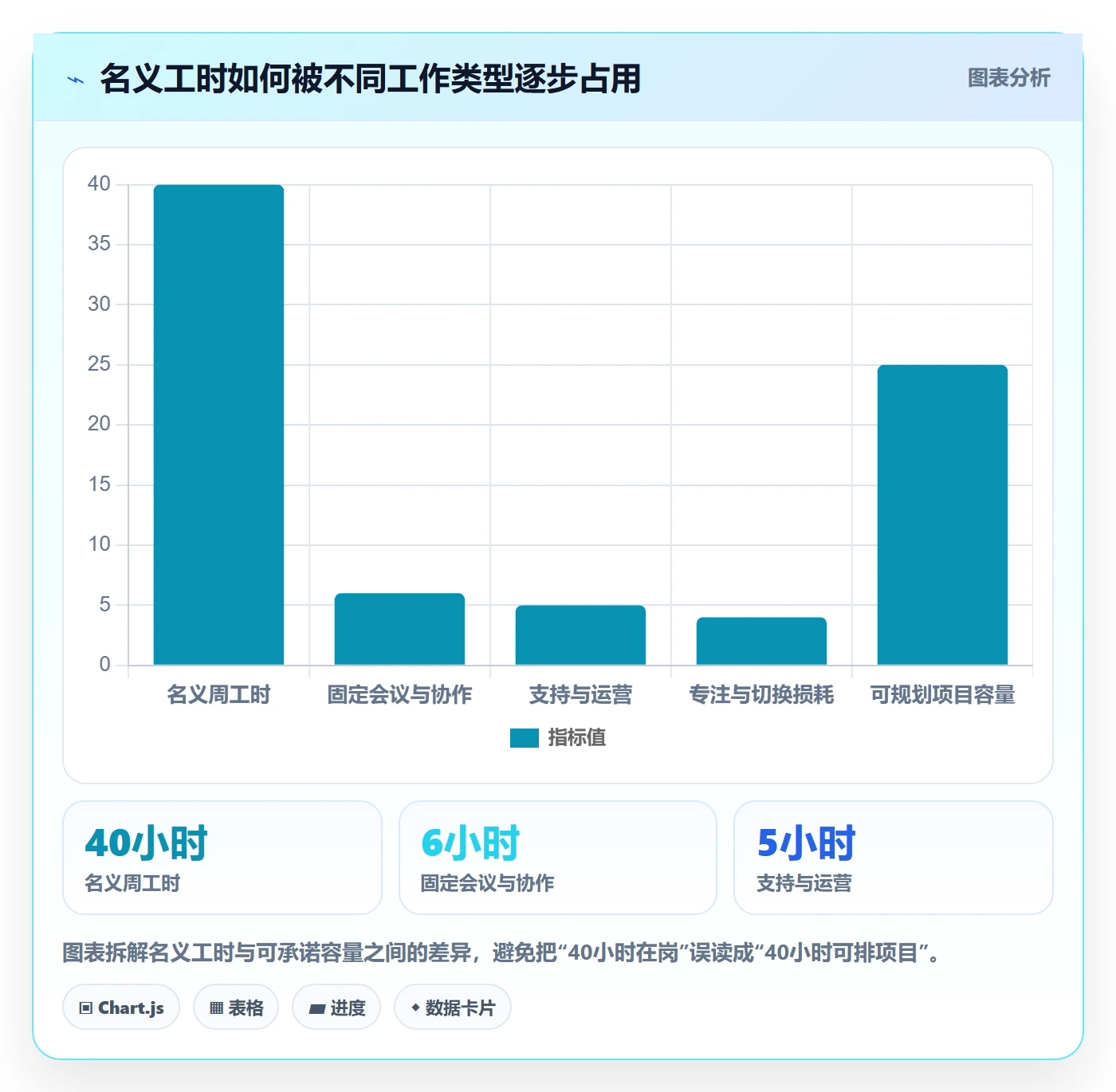The width and height of the screenshot is (1116, 1092).
Task: Click the y-axis tick label 25
Action: pyautogui.click(x=99, y=364)
